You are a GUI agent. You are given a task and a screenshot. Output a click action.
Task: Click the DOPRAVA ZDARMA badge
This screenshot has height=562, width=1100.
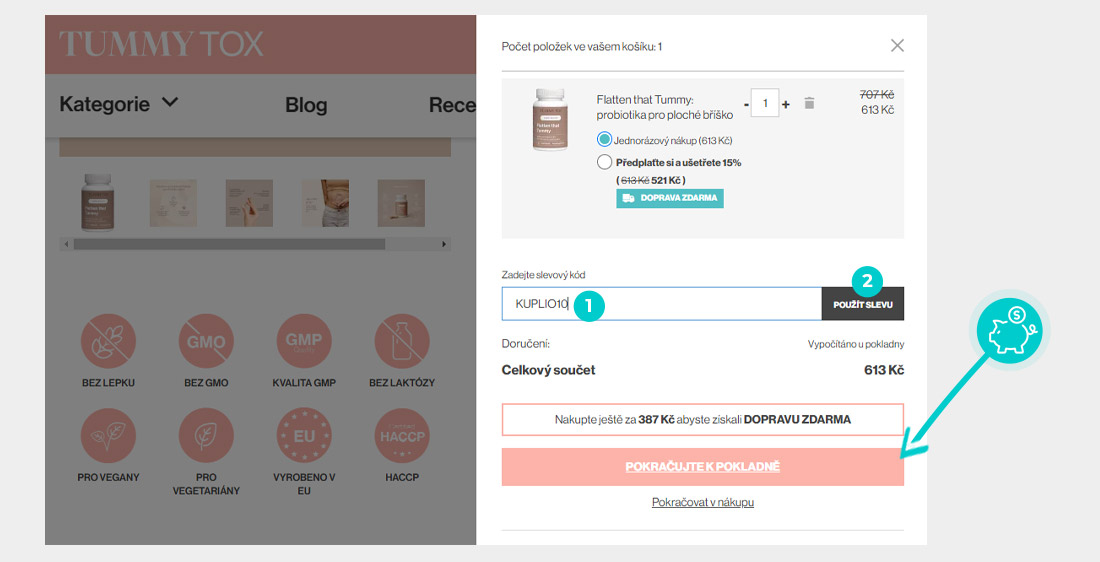coord(670,198)
